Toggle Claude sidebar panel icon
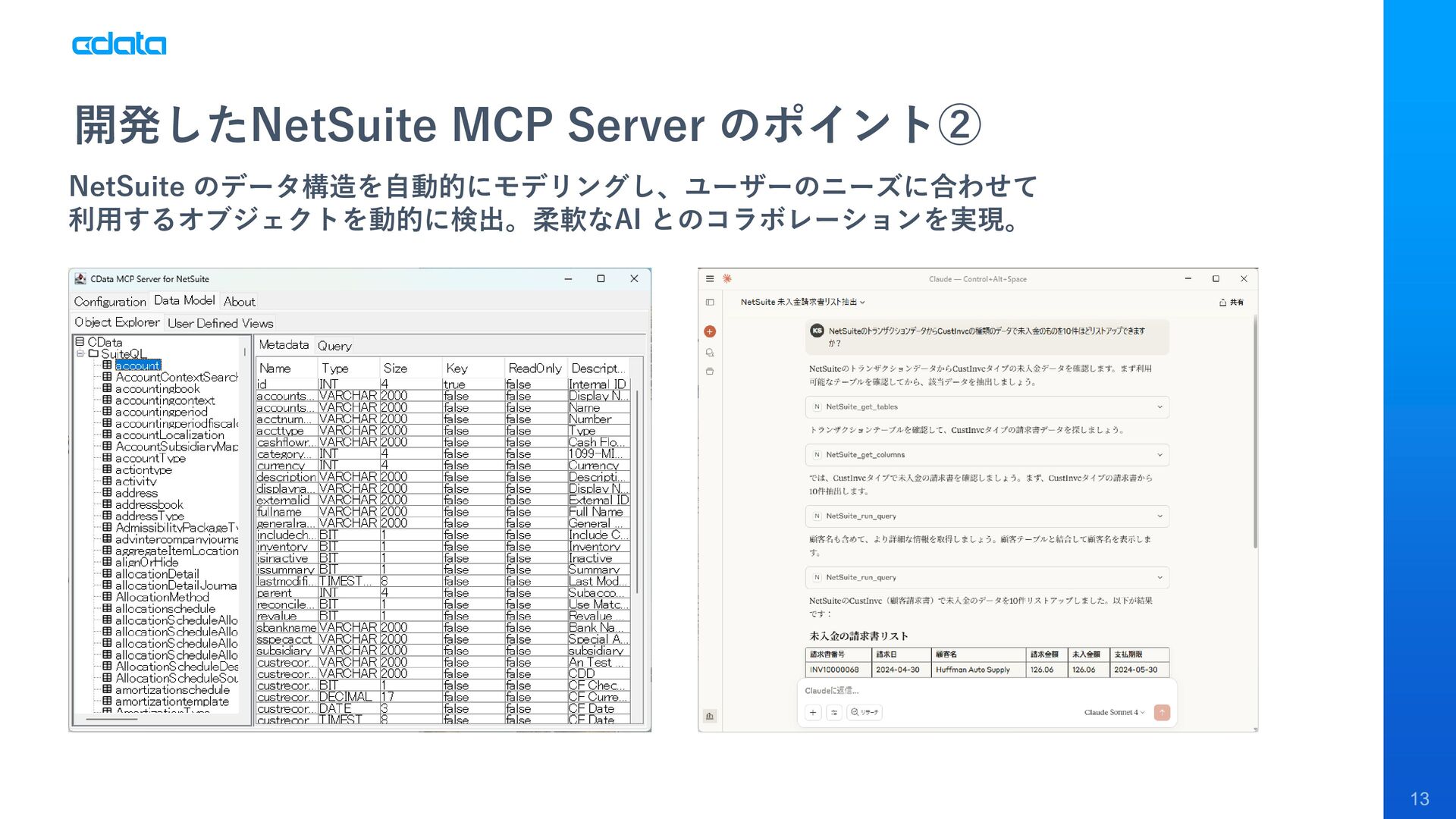Viewport: 1456px width, 819px height. 710,302
